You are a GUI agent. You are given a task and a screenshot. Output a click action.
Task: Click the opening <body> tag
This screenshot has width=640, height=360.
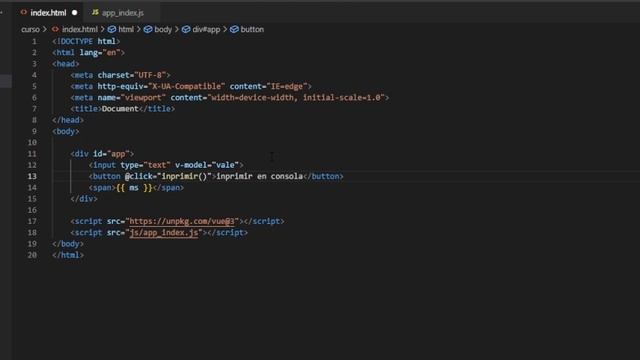66,131
